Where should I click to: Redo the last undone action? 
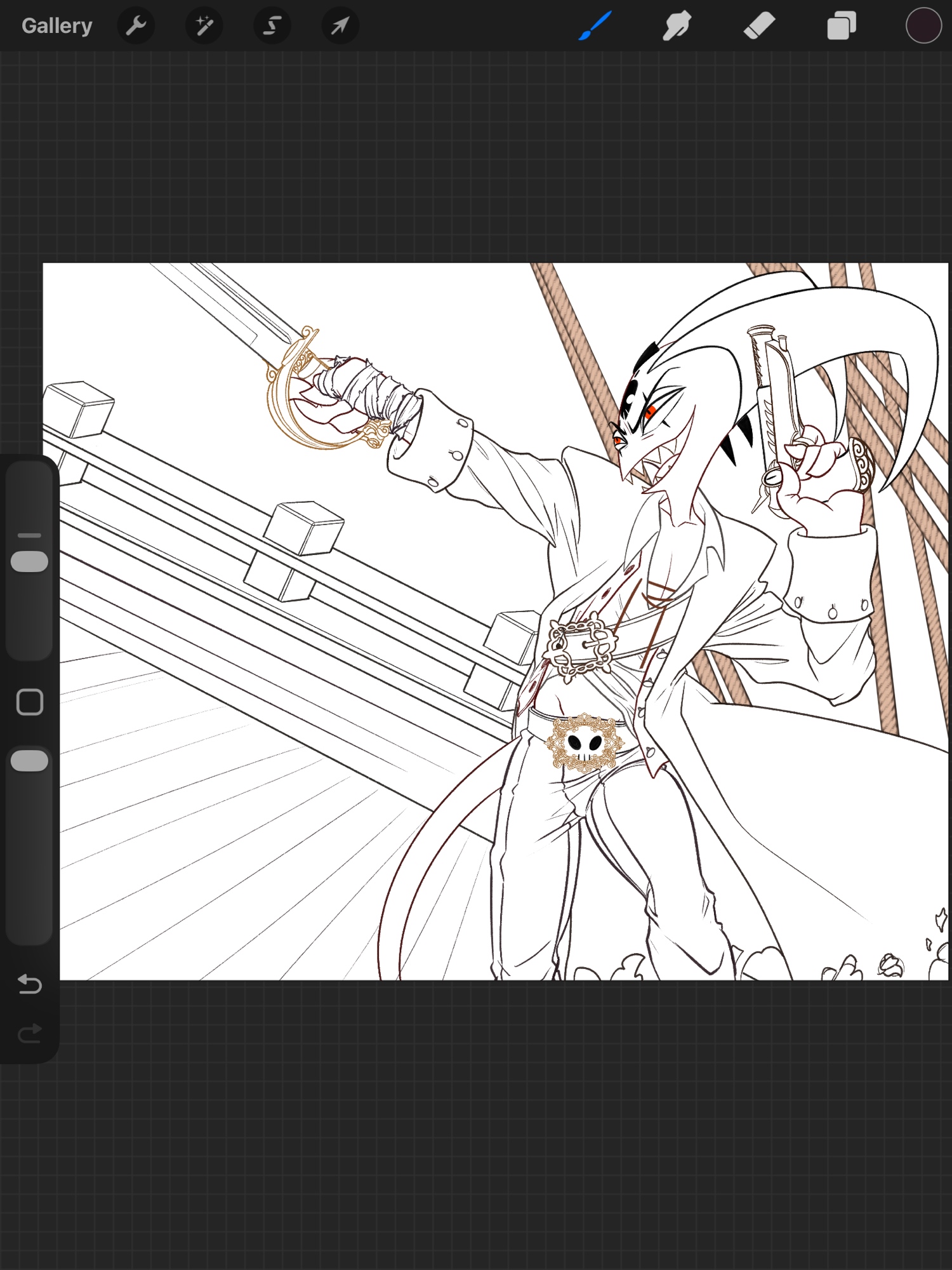click(x=30, y=1034)
